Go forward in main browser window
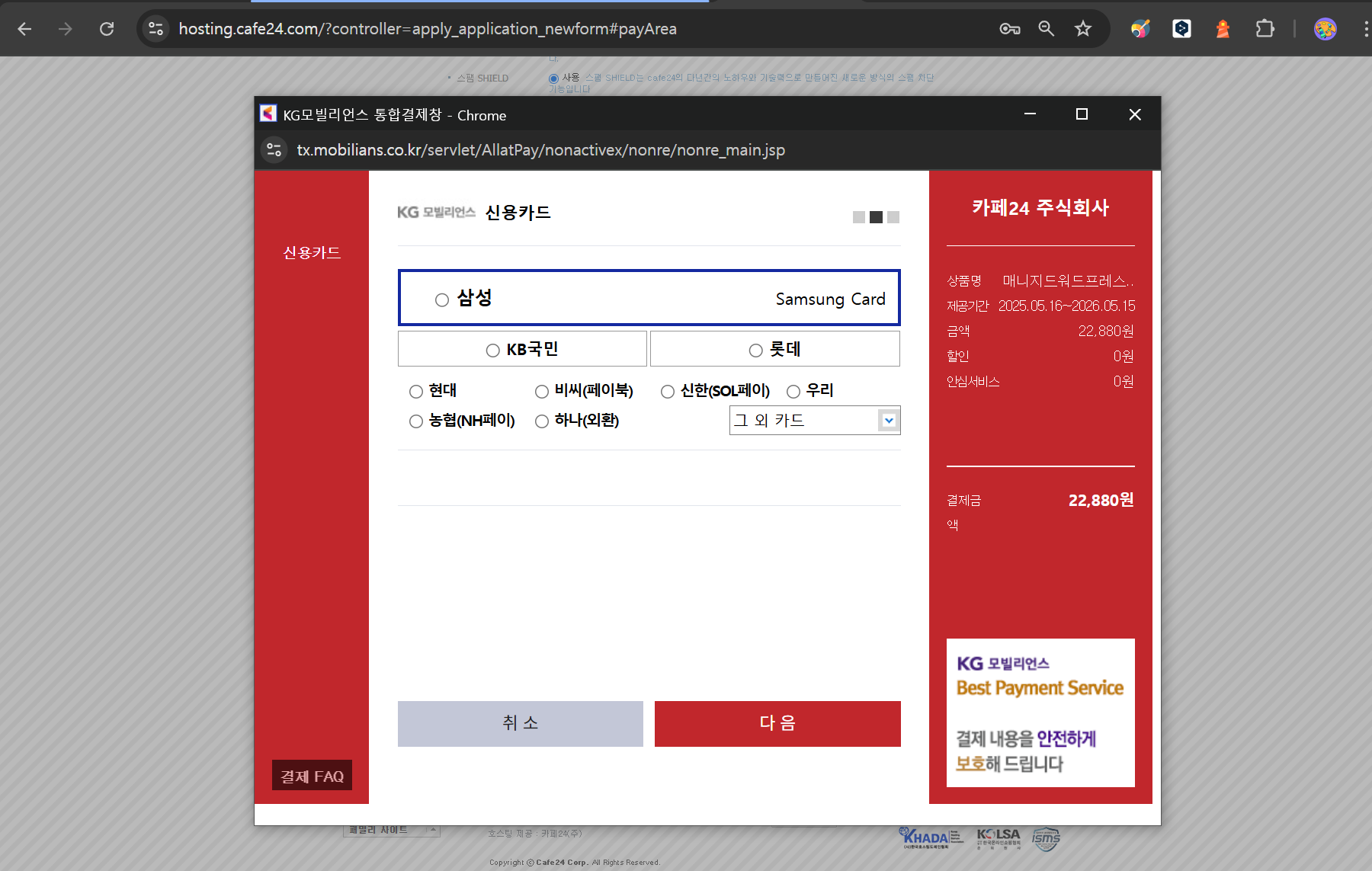Screen dimensions: 1372x871 [66, 29]
